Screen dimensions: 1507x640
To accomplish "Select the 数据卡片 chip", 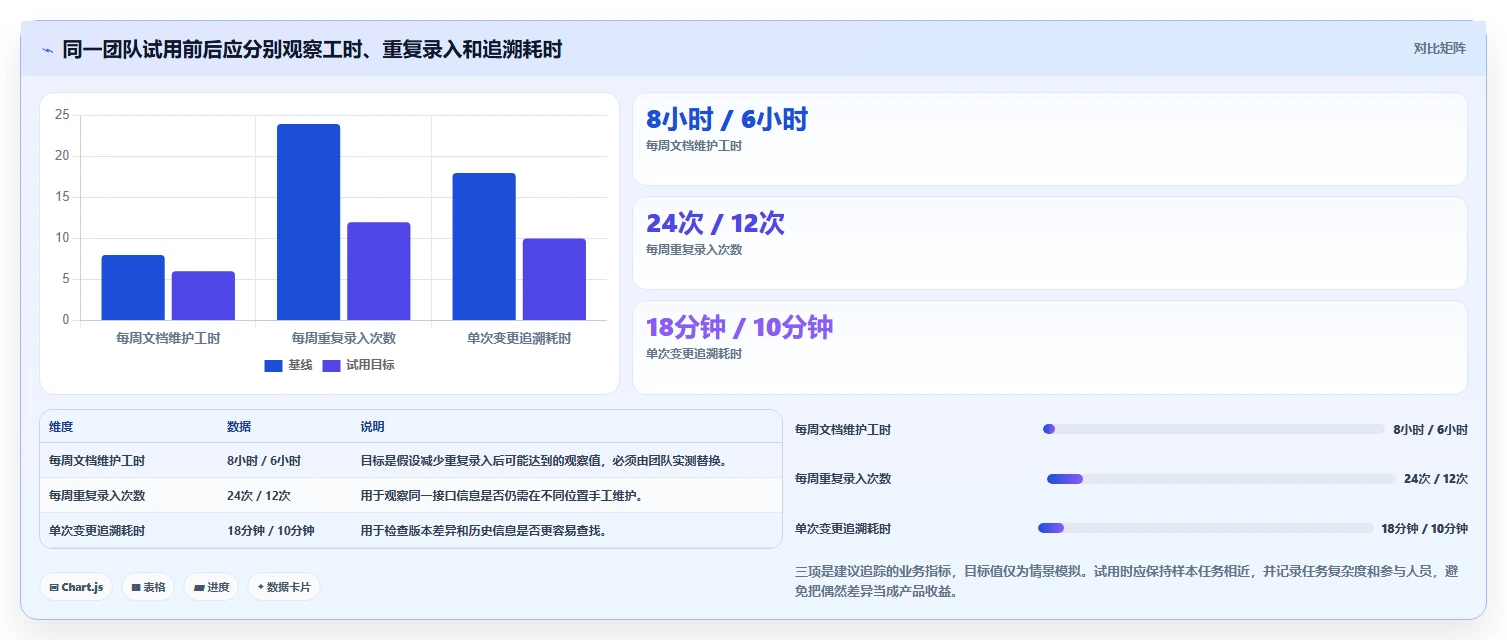I will [x=284, y=587].
